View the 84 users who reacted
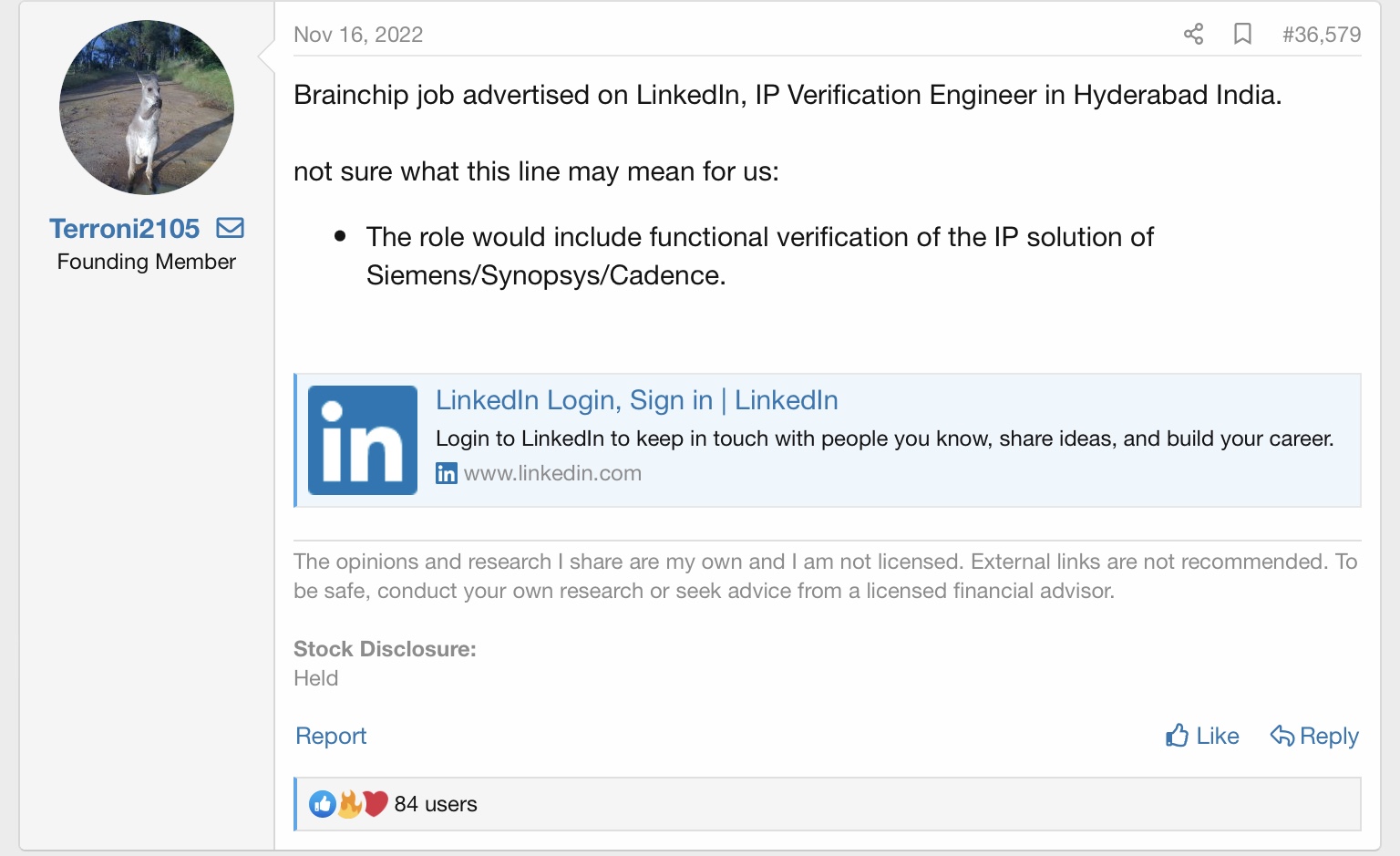Image resolution: width=1400 pixels, height=856 pixels. 436,804
